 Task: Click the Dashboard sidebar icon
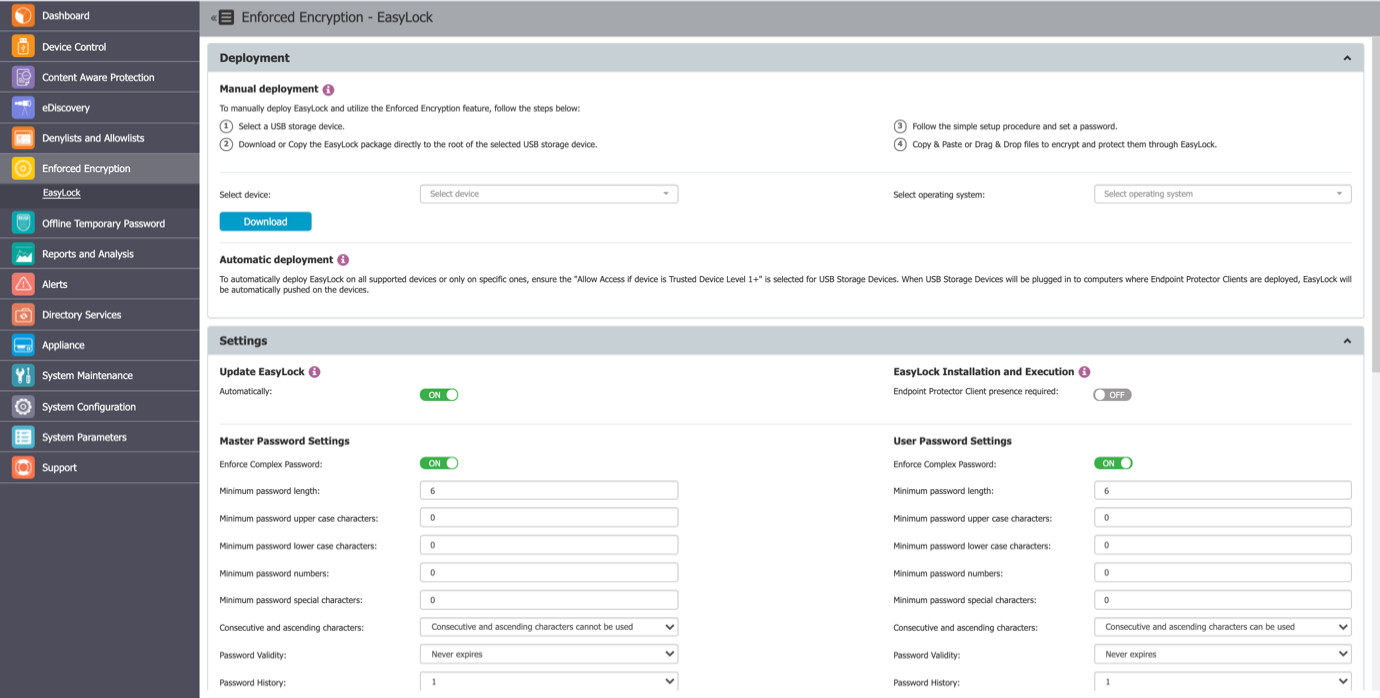pos(23,16)
